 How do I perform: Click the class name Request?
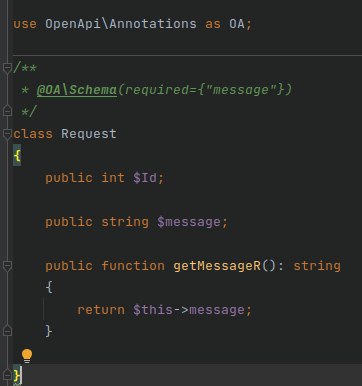(89, 134)
